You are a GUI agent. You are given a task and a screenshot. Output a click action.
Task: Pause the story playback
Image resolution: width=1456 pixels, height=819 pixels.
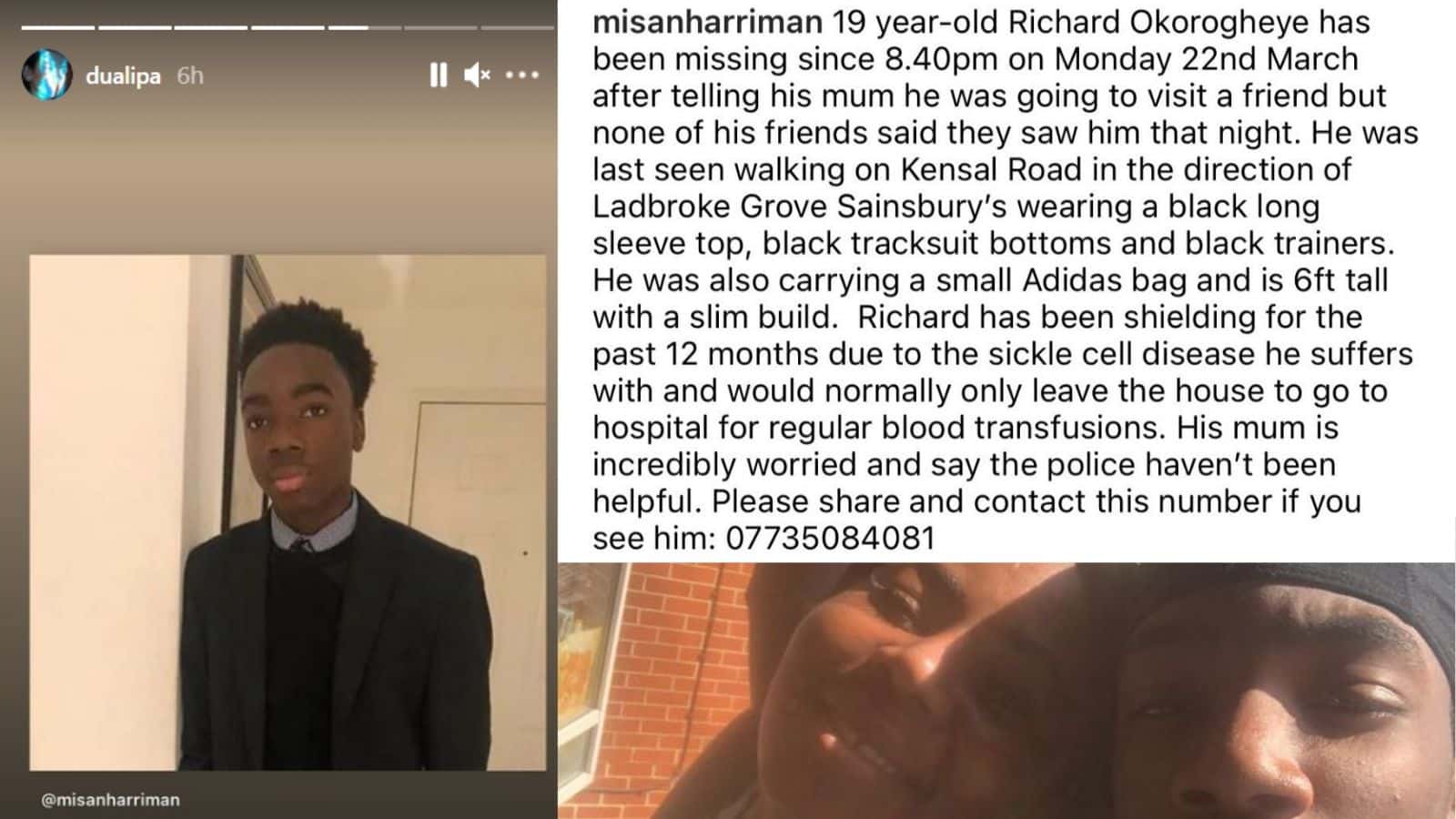tap(438, 75)
